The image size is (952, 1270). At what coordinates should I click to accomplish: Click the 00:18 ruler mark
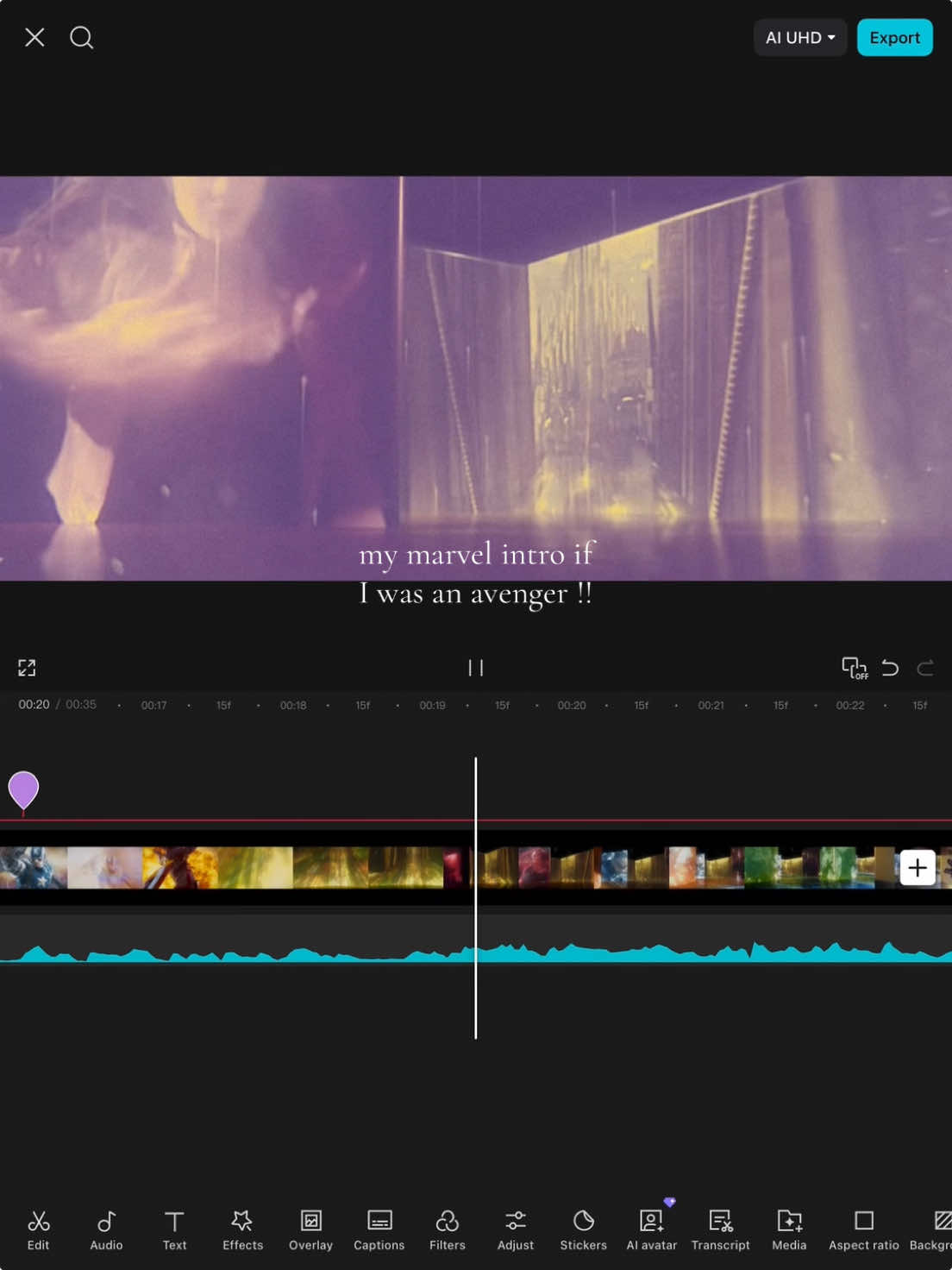click(293, 706)
